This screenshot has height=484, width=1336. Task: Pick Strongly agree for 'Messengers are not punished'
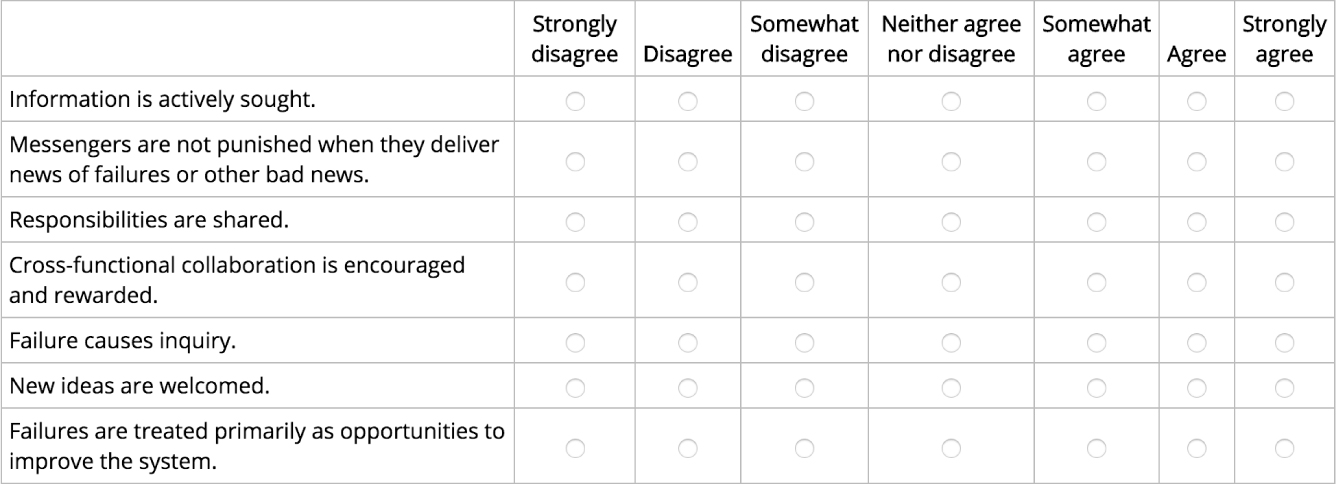click(x=1284, y=161)
